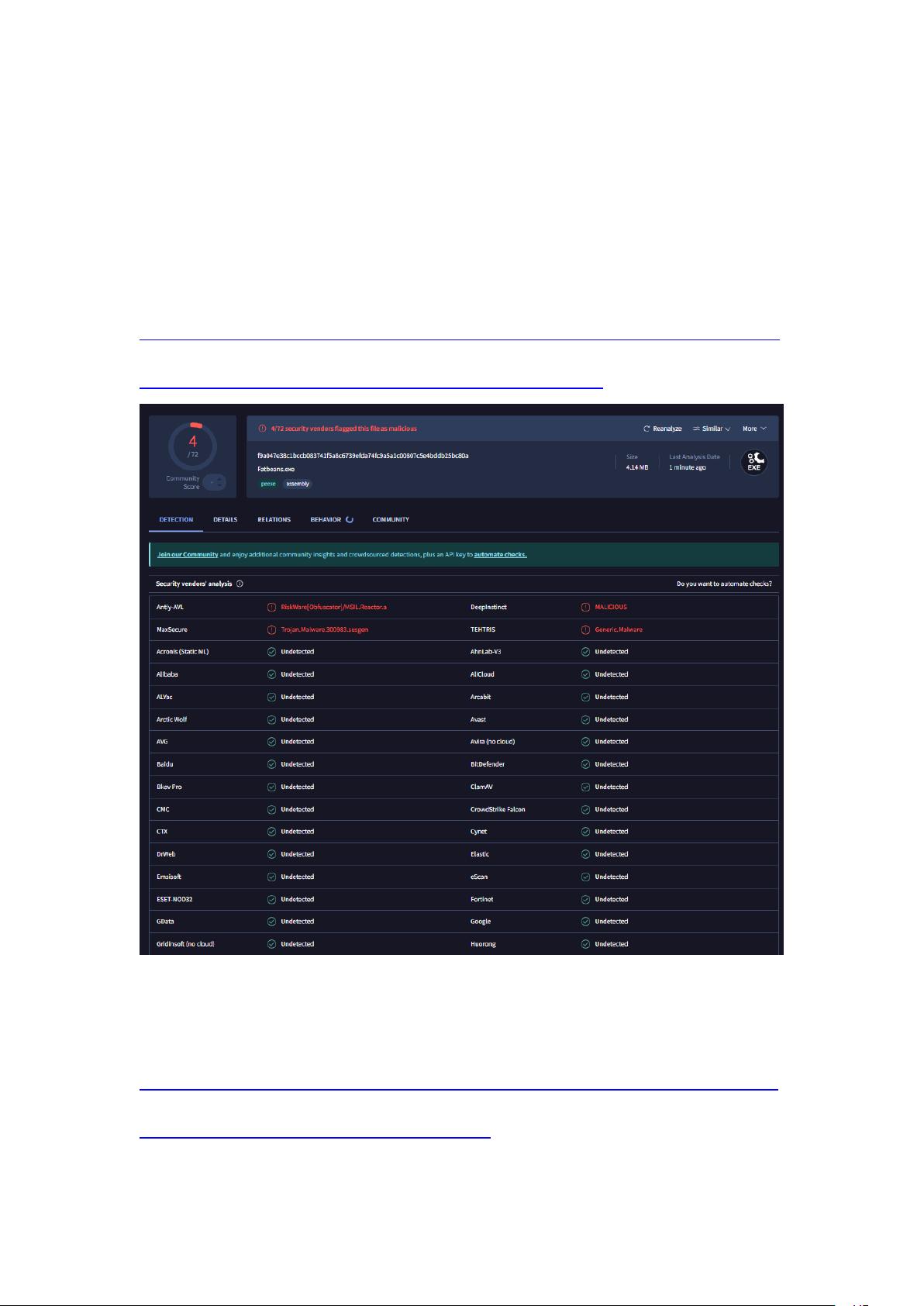Click the Emsisoft vendor name
924x1306 pixels.
coord(169,877)
